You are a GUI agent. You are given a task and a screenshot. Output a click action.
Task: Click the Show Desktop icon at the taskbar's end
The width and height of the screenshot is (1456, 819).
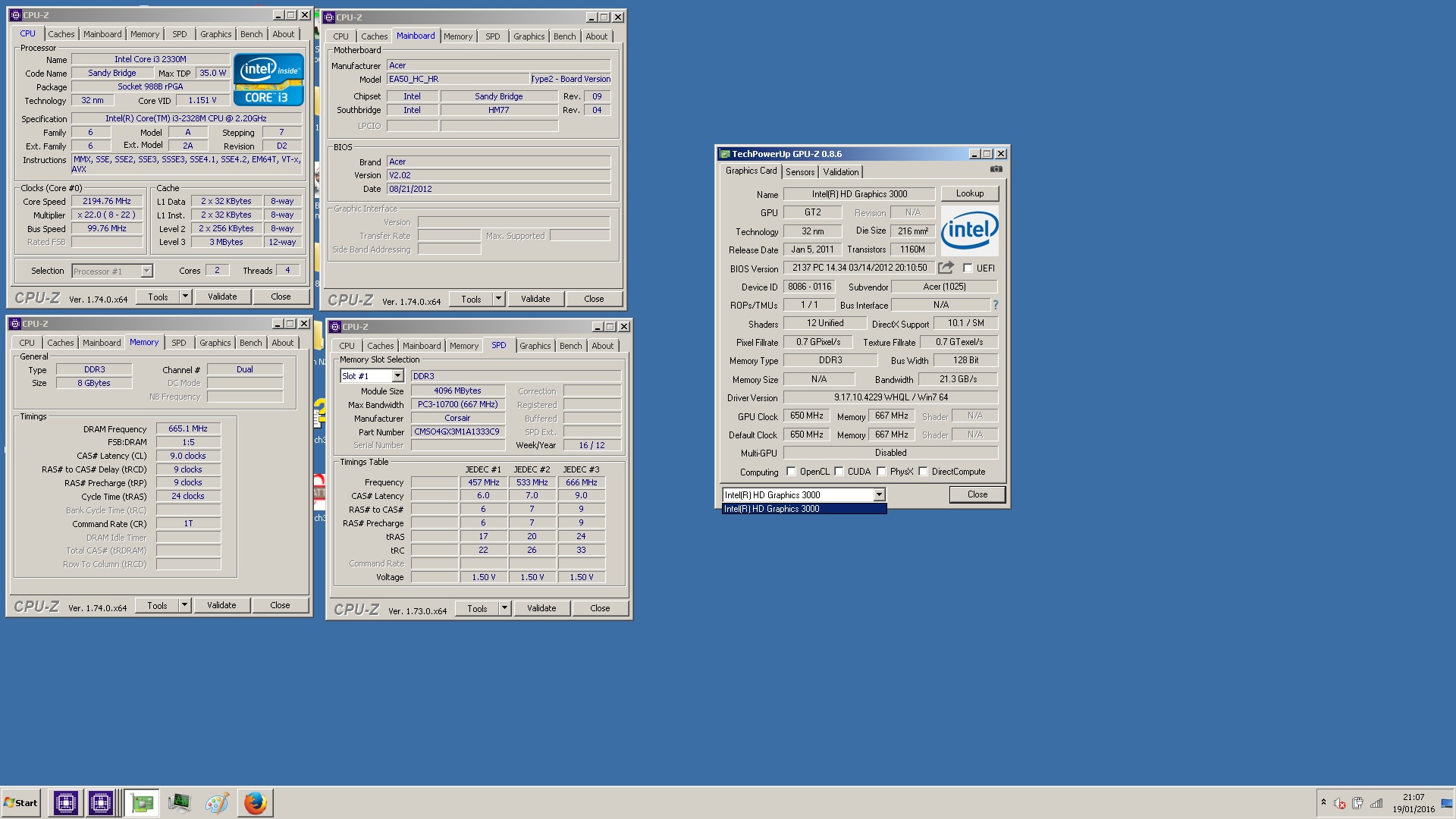[1447, 803]
